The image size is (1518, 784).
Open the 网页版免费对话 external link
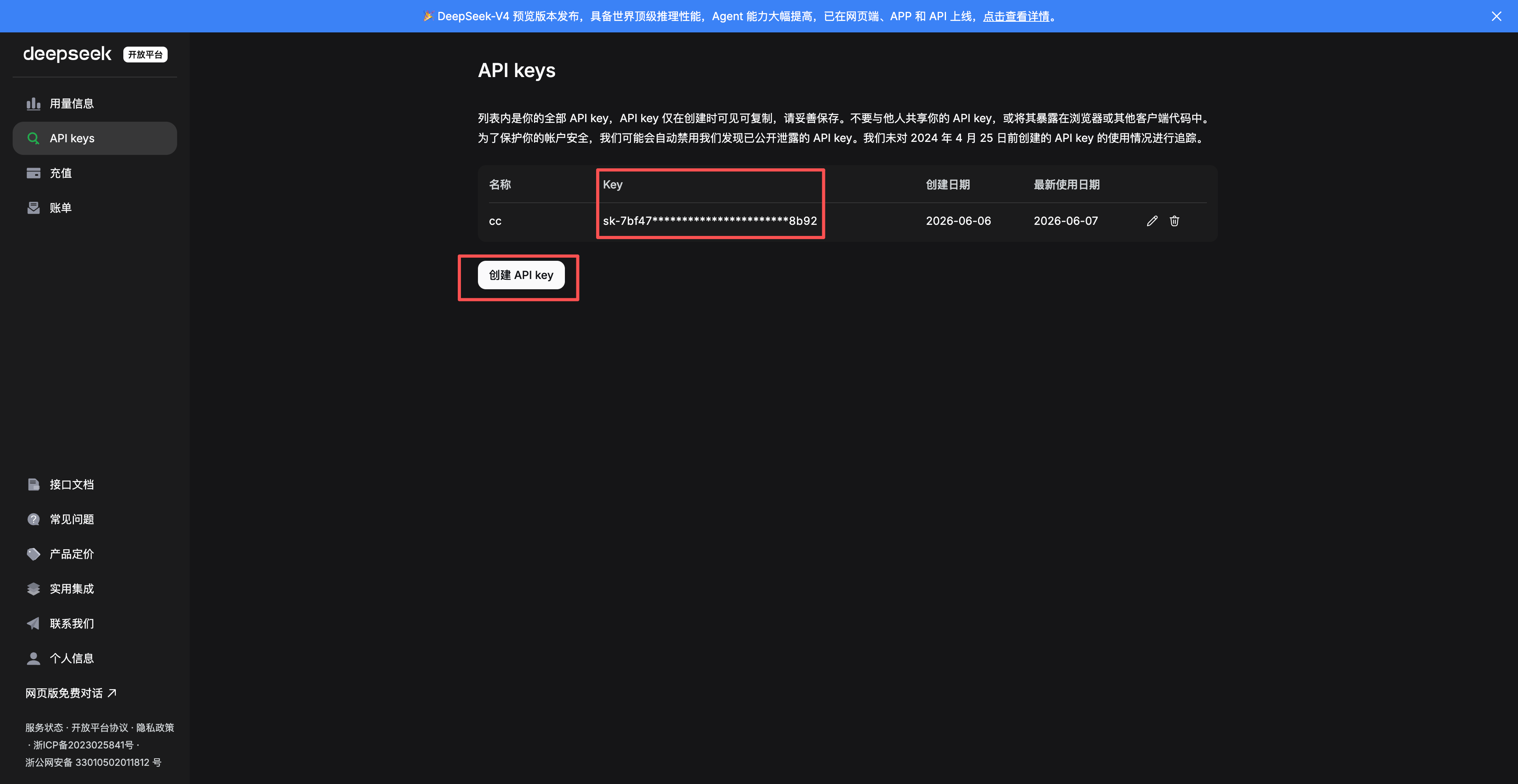pos(71,693)
